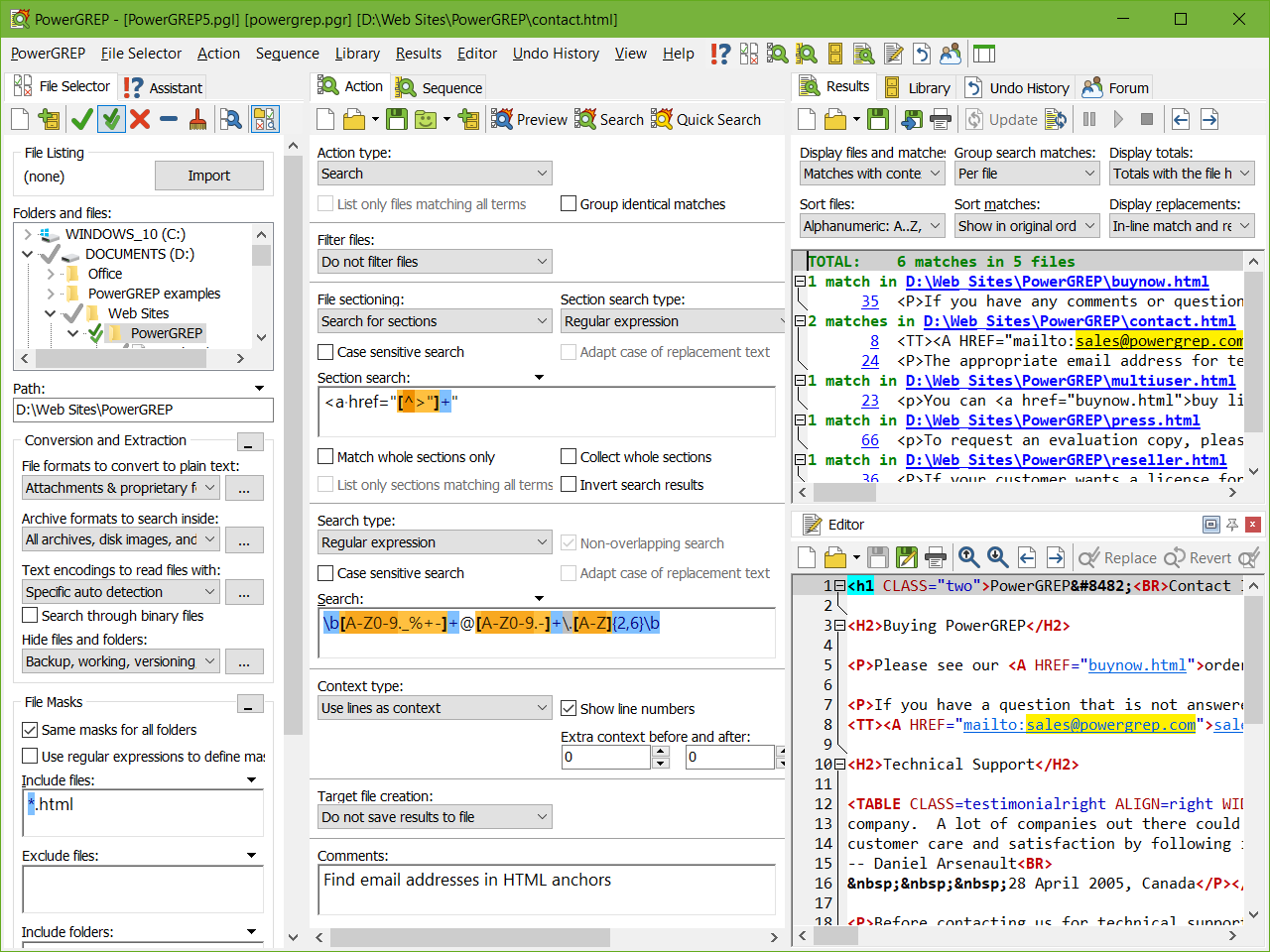Click the green floppy save icon in Action toolbar
The image size is (1270, 952).
[x=397, y=120]
